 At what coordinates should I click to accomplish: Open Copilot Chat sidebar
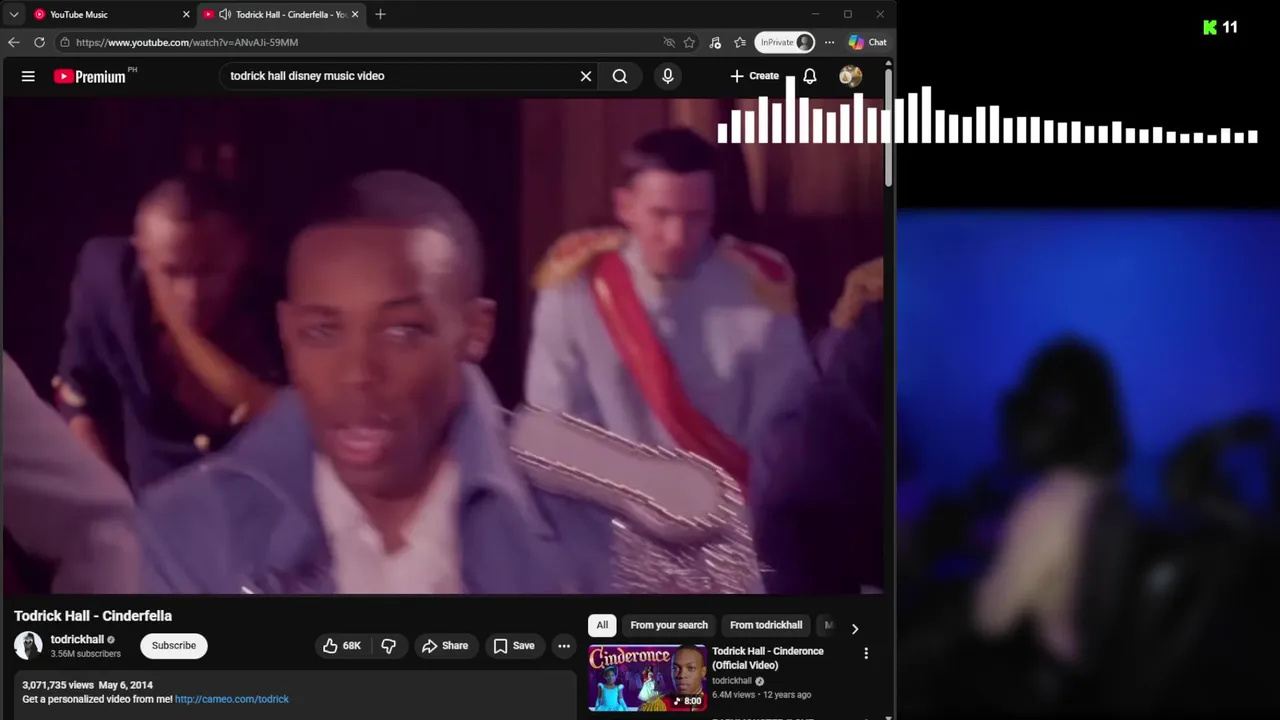click(x=867, y=42)
